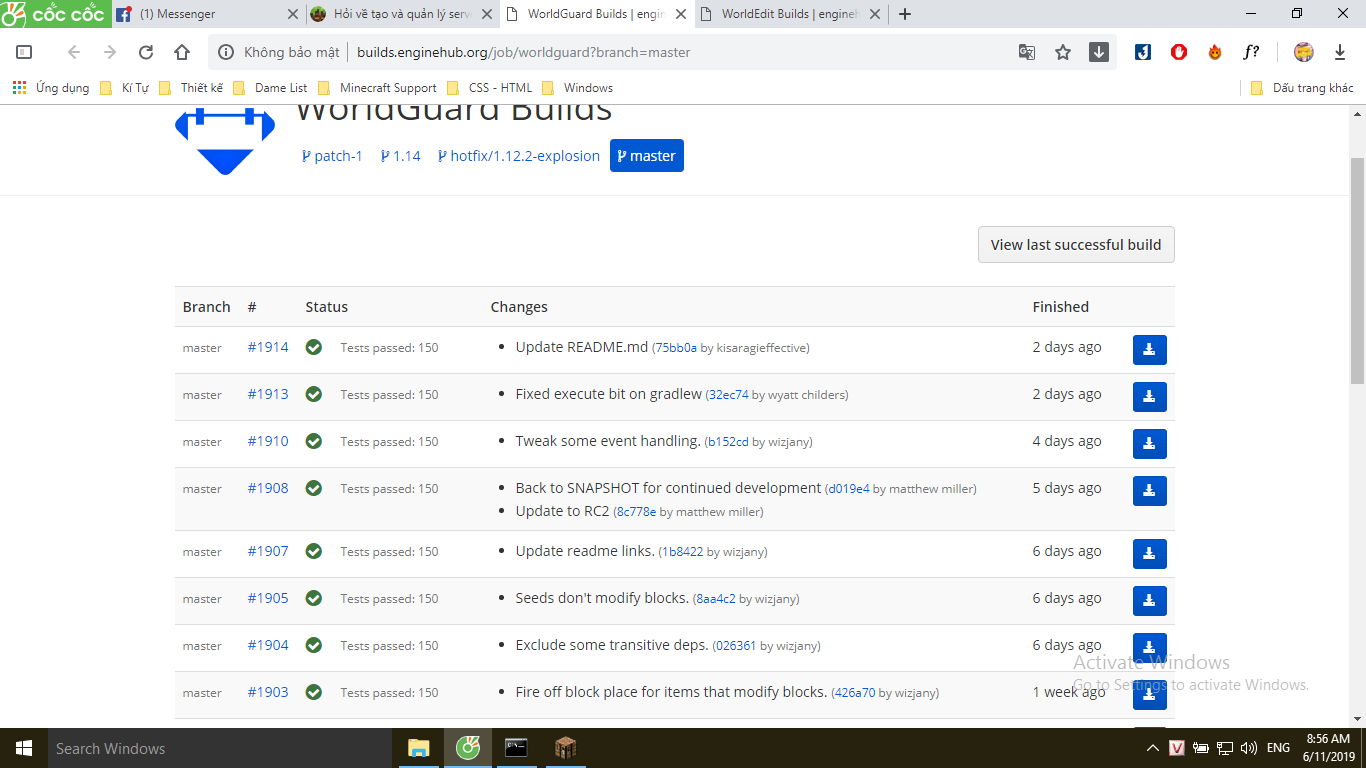Open commit 32ec74 link
1366x768 pixels.
coord(729,395)
